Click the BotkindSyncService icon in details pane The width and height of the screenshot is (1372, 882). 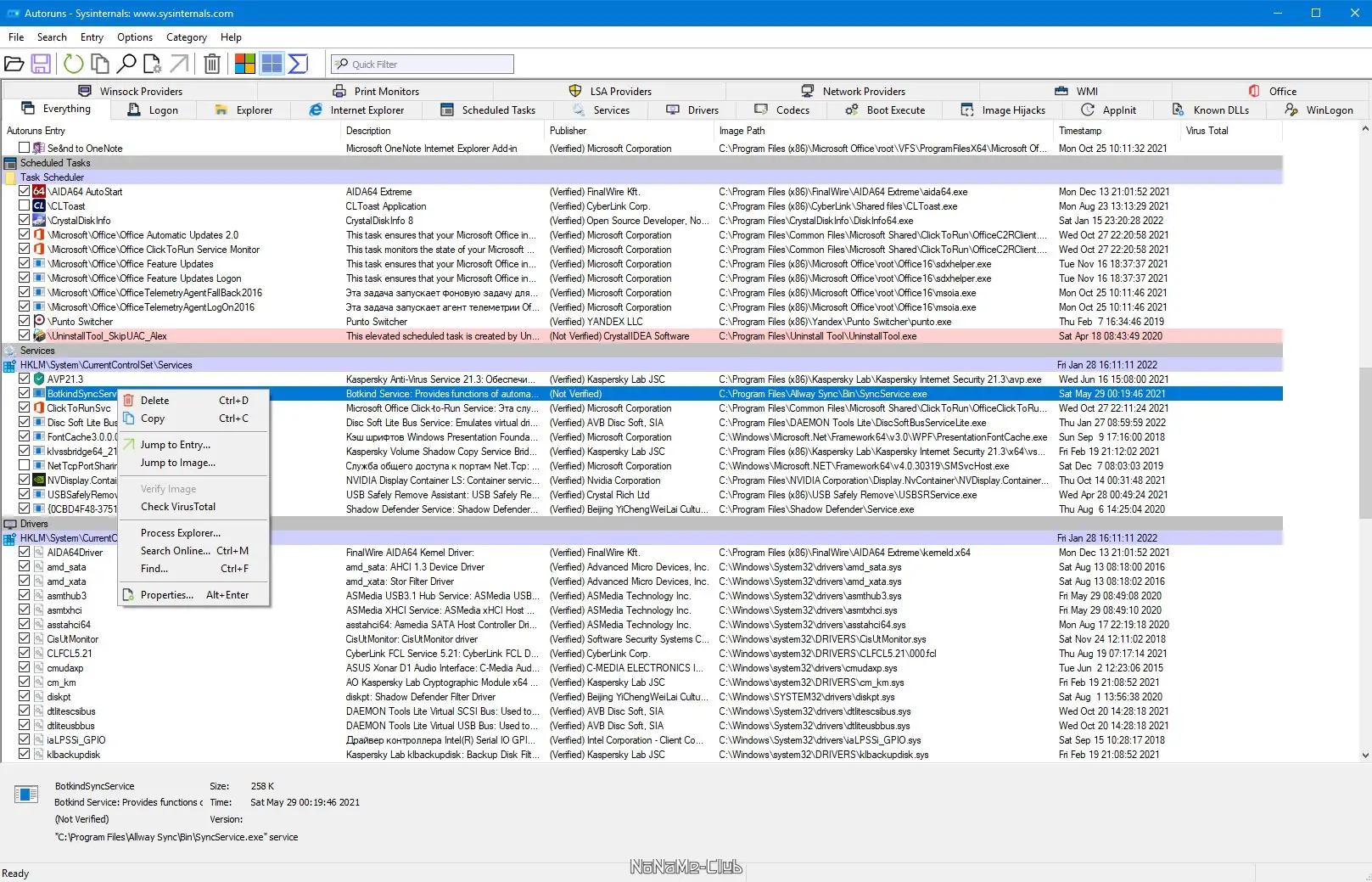26,795
